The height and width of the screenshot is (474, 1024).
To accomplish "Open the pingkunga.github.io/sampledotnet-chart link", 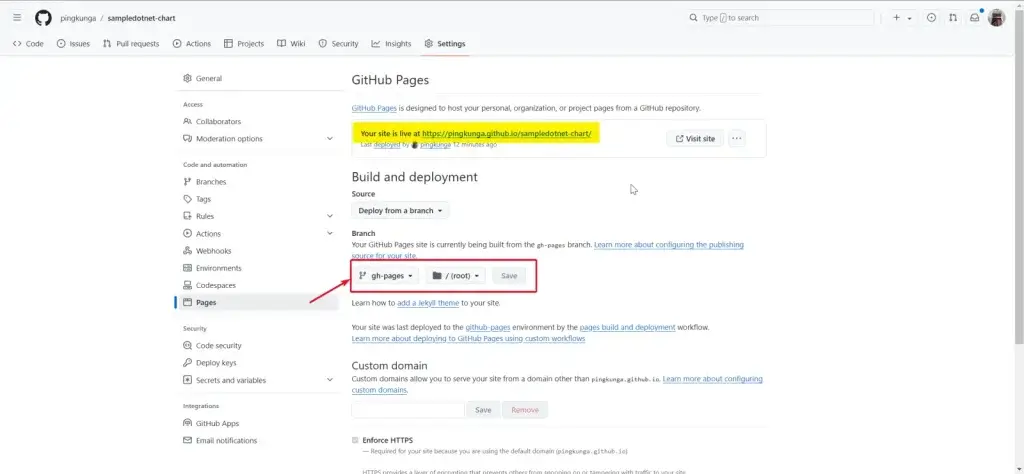I will pos(507,133).
